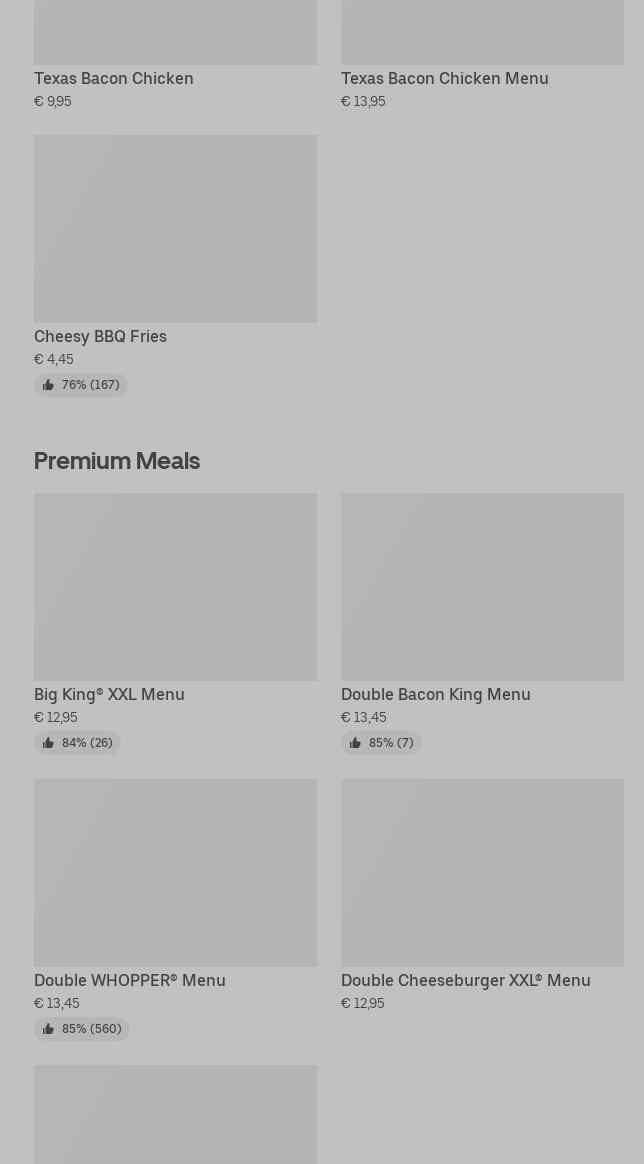Screen dimensions: 644x1164
Task: Select Double Cheeseburger XXL Menu title
Action: coord(466,981)
